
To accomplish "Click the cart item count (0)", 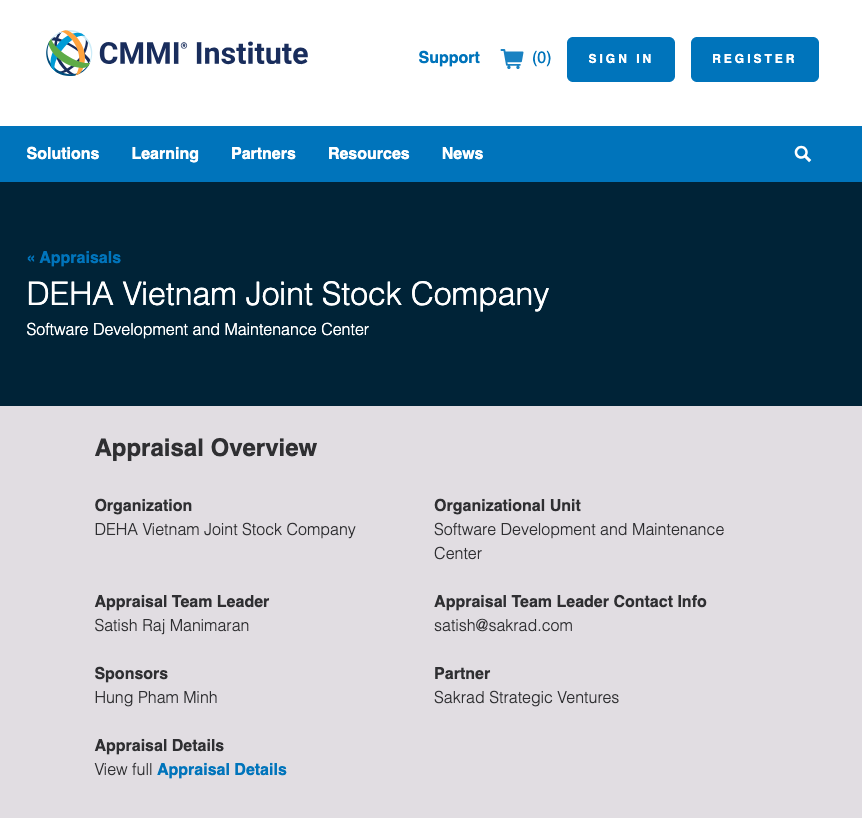I will click(x=543, y=58).
